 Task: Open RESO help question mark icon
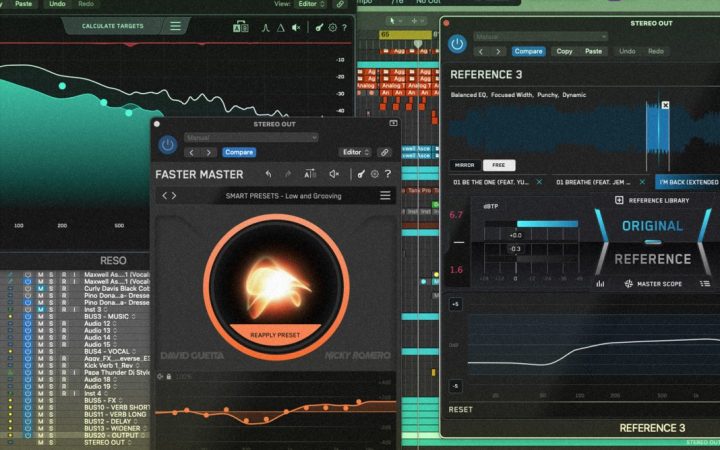coord(344,28)
